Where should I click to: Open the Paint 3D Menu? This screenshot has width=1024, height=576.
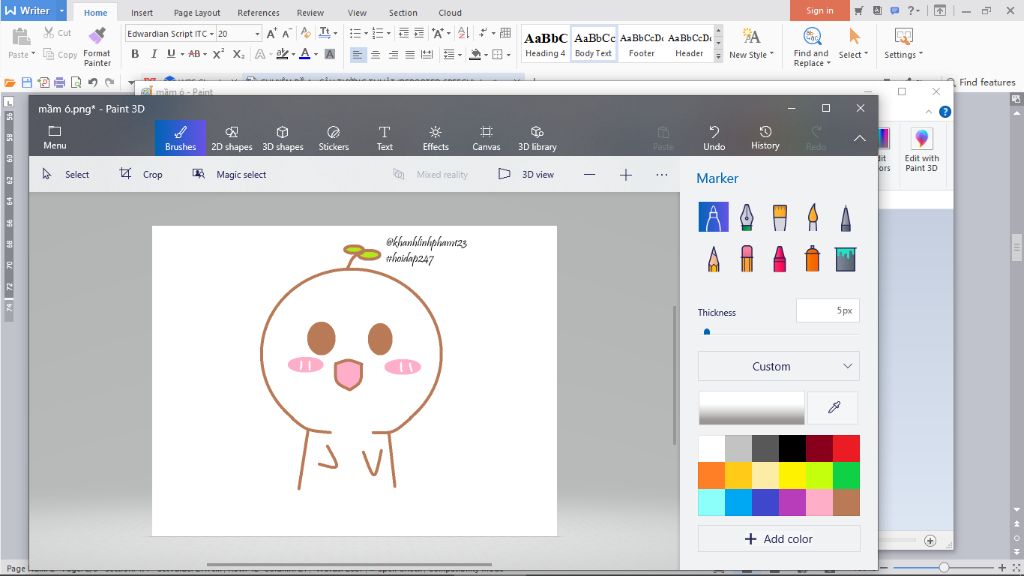tap(55, 138)
